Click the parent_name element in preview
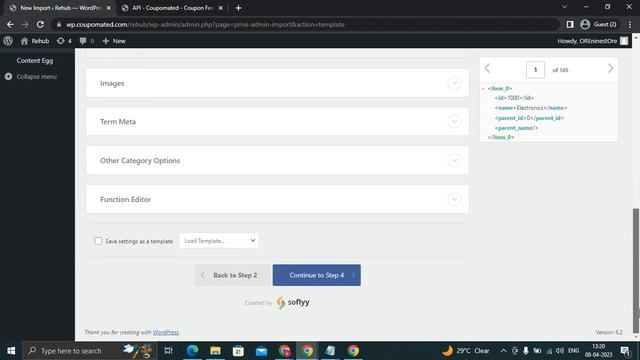640x360 pixels. 516,128
